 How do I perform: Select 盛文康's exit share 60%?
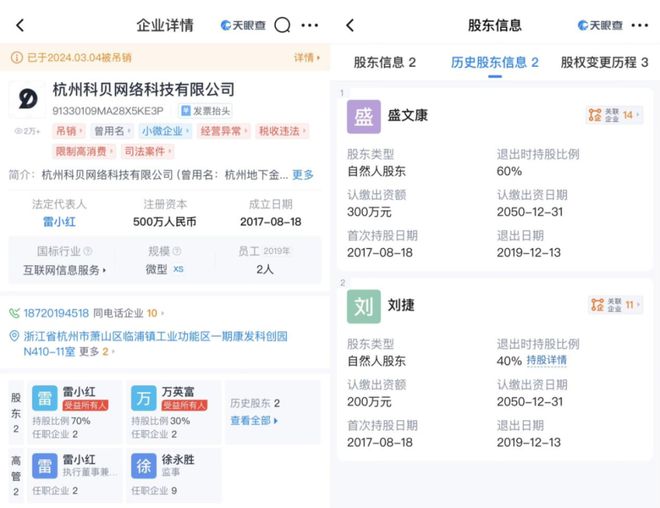pos(509,171)
